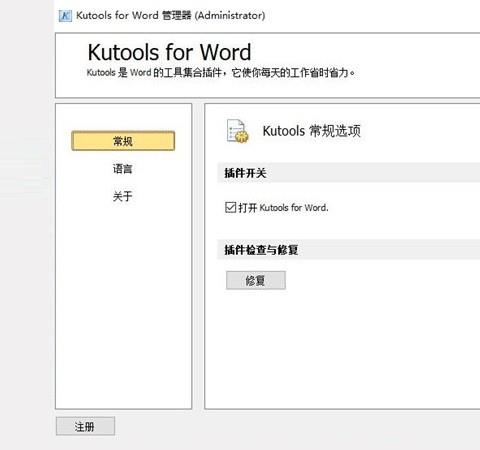Select the 常规 tab in sidebar
The height and width of the screenshot is (450, 480).
point(123,141)
